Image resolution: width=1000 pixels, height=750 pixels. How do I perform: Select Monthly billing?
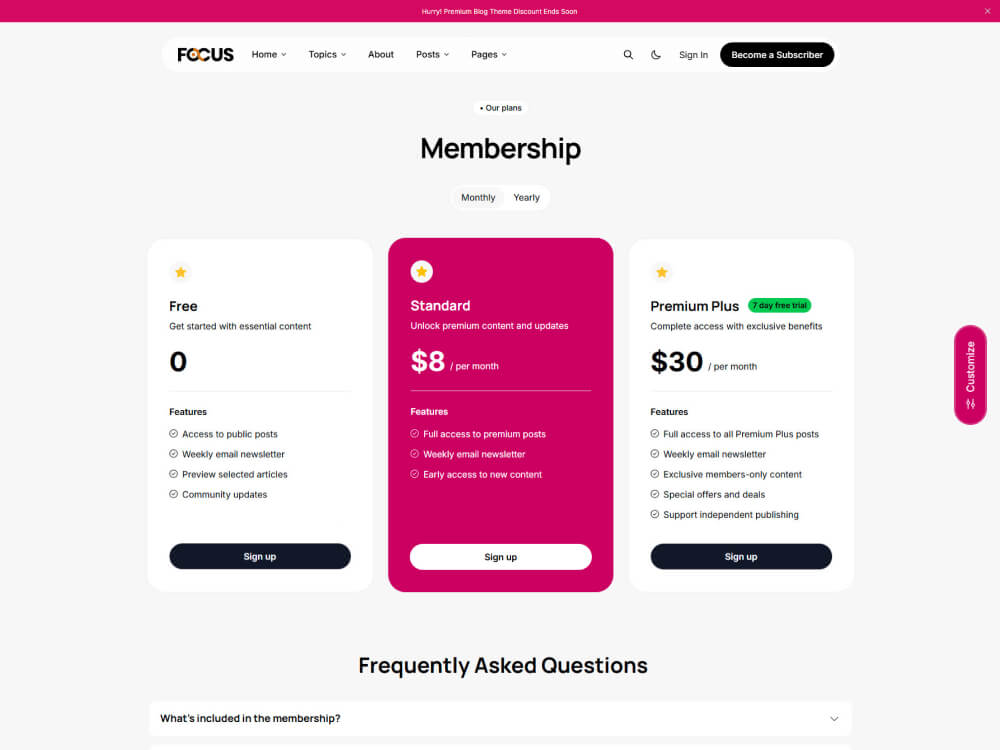(478, 197)
